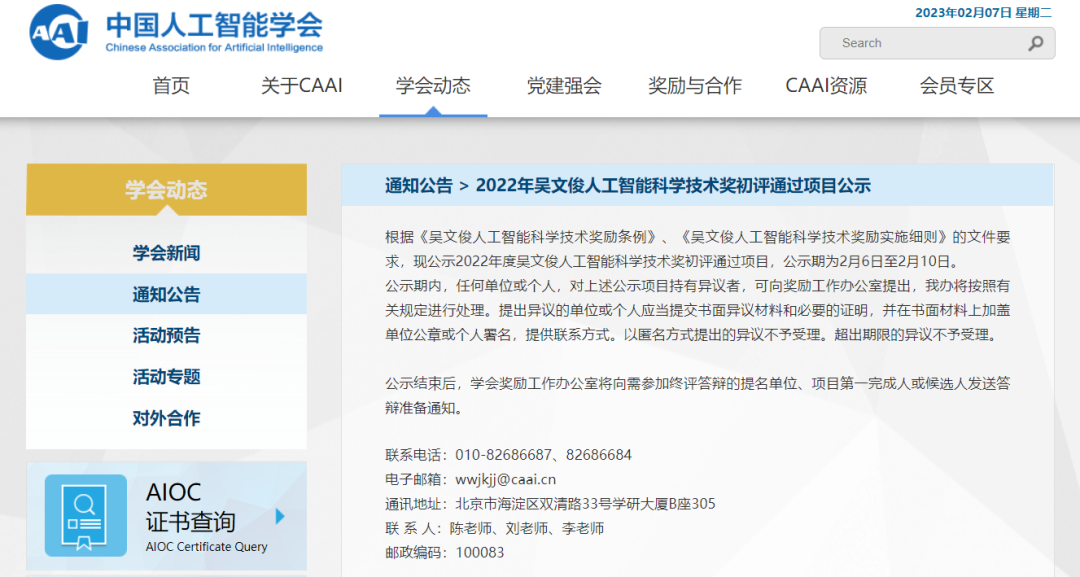
Task: Click the AIOC certificate document icon
Action: pos(85,516)
